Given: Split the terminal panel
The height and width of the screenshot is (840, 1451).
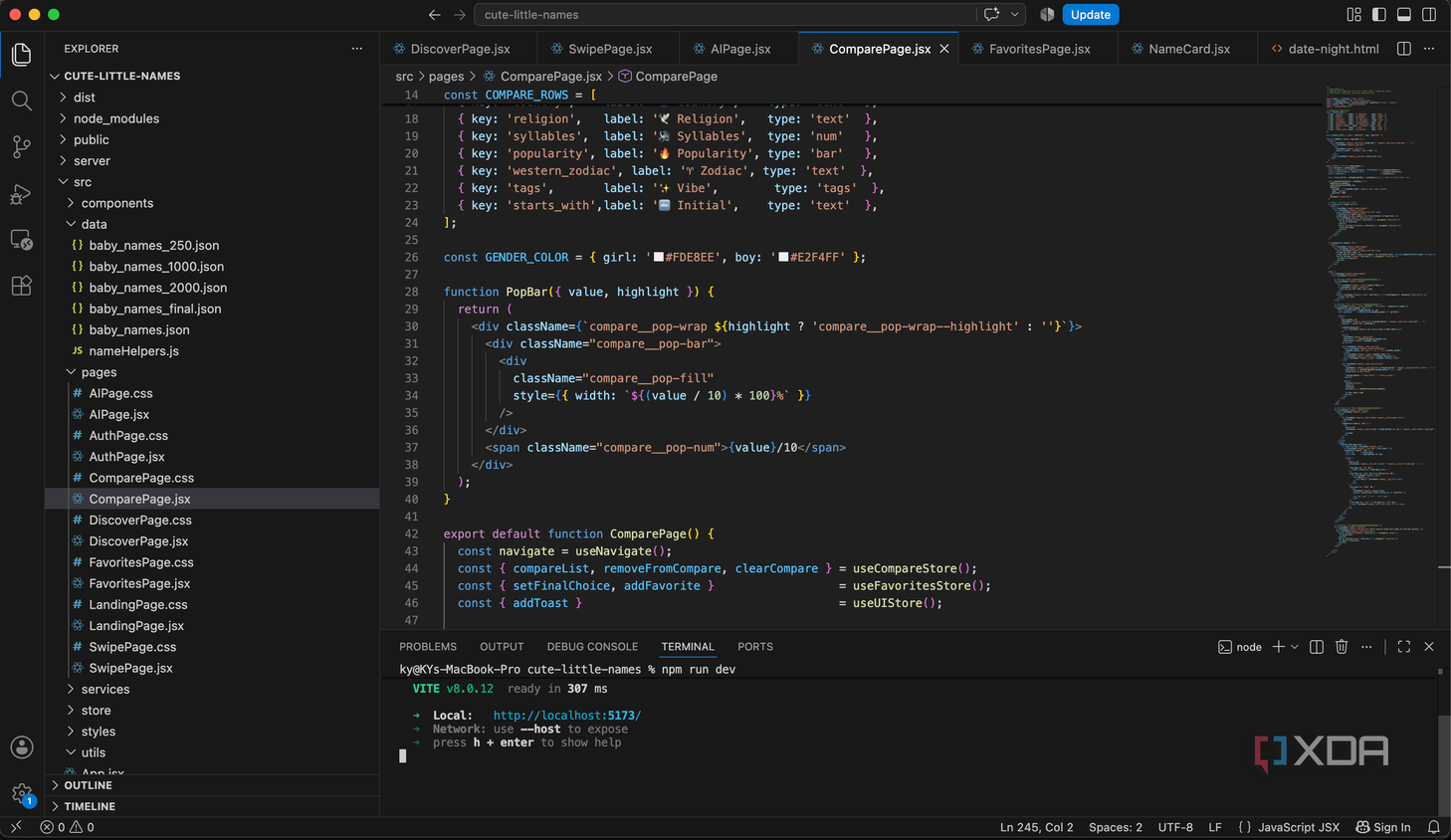Looking at the screenshot, I should pos(1317,647).
